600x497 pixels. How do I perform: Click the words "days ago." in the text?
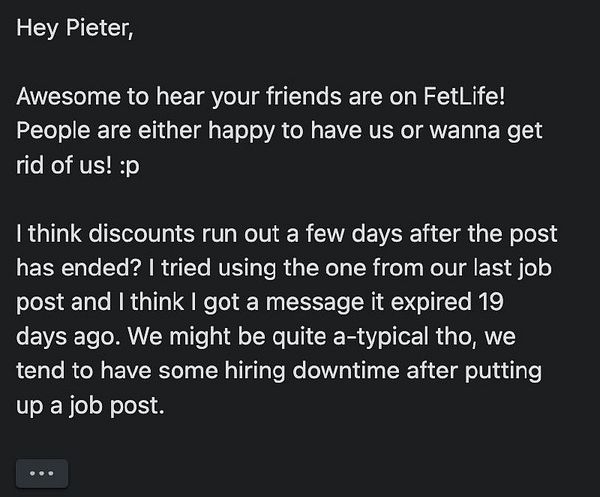[65, 337]
